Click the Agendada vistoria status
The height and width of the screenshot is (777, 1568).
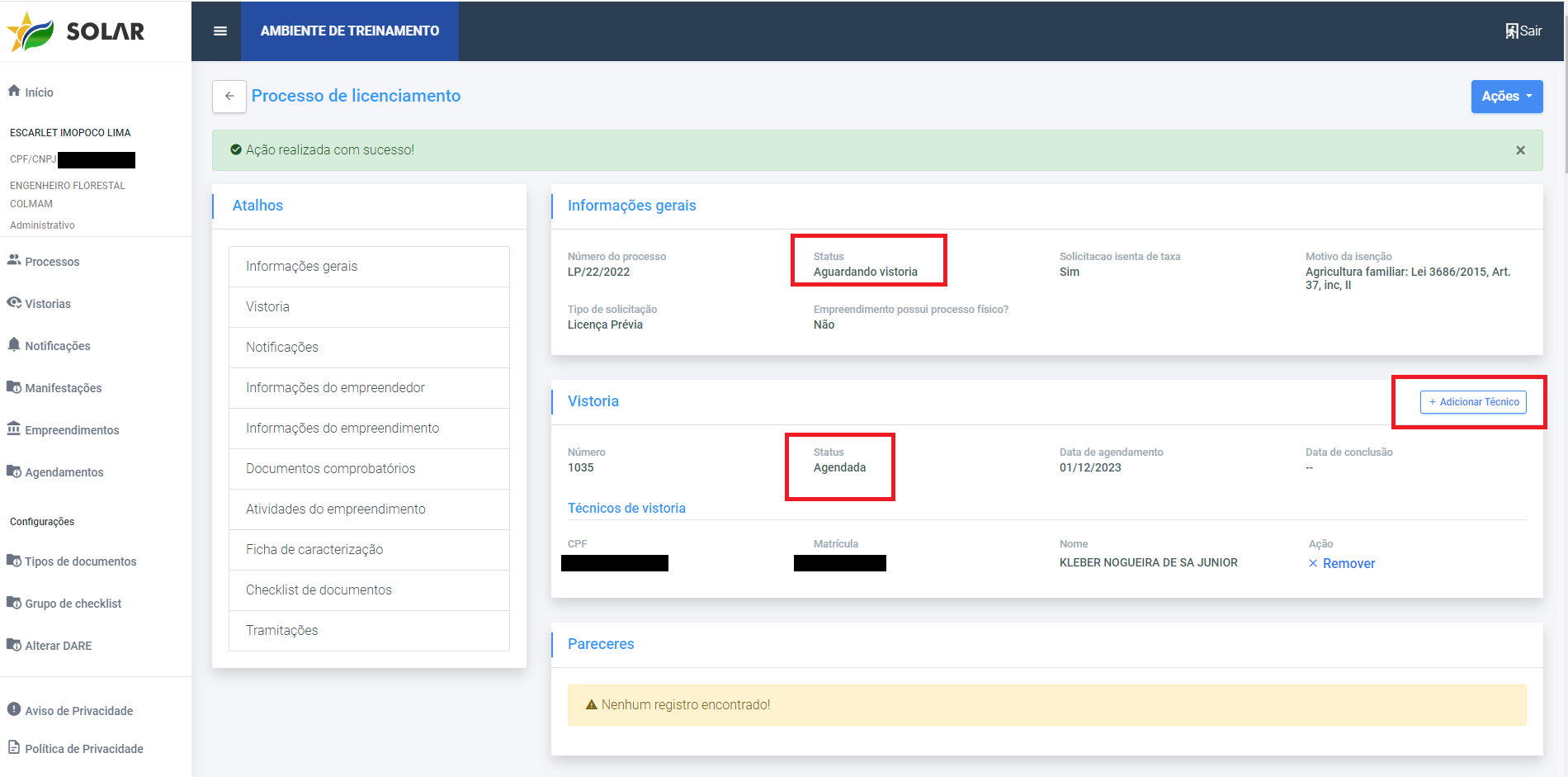click(x=839, y=467)
